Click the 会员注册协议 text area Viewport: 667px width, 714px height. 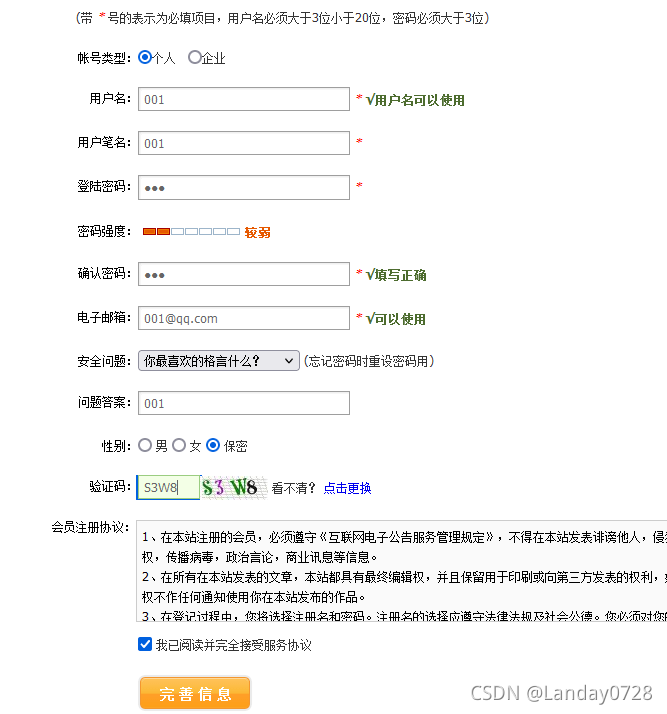pyautogui.click(x=402, y=571)
